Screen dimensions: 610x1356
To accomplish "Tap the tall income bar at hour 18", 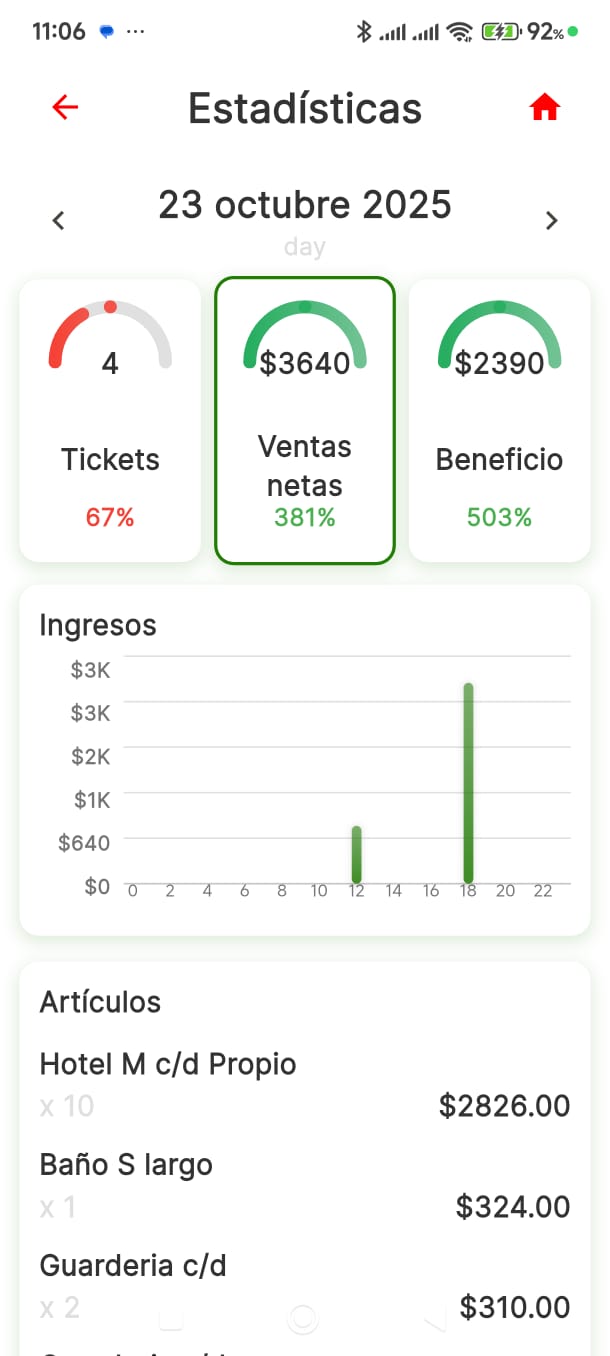I will tap(468, 782).
